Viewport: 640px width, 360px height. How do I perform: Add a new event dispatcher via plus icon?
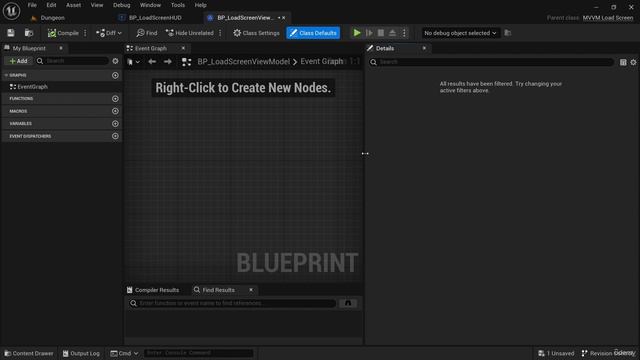[116, 136]
